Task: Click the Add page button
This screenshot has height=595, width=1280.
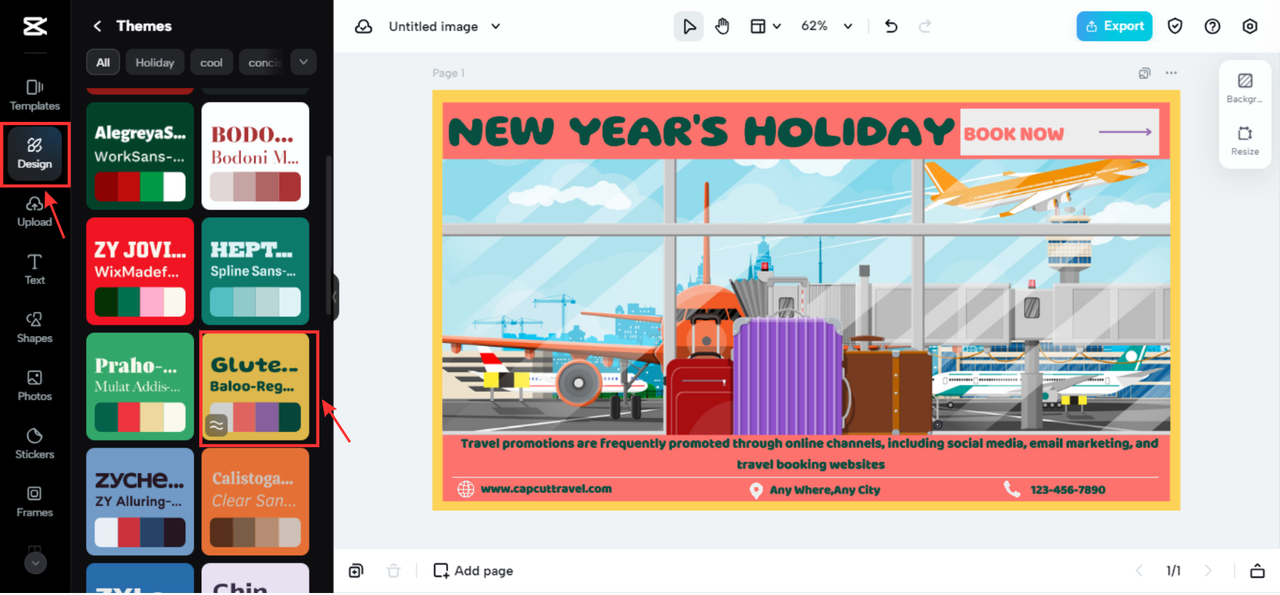Action: pyautogui.click(x=473, y=571)
